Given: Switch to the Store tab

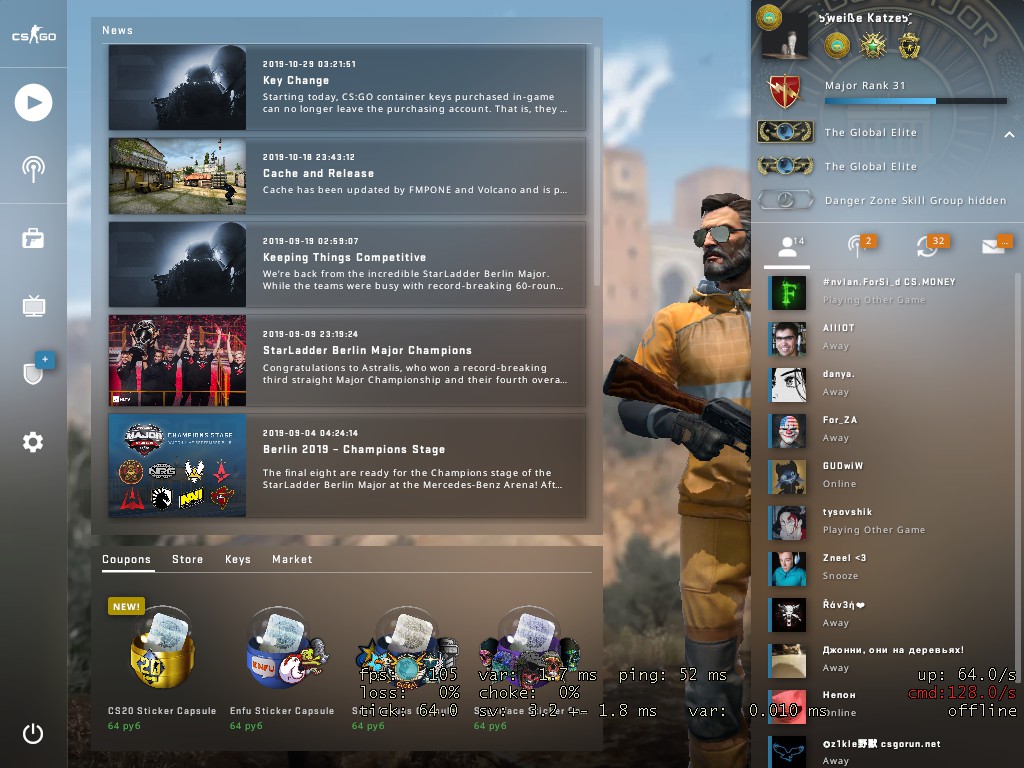Looking at the screenshot, I should (187, 559).
